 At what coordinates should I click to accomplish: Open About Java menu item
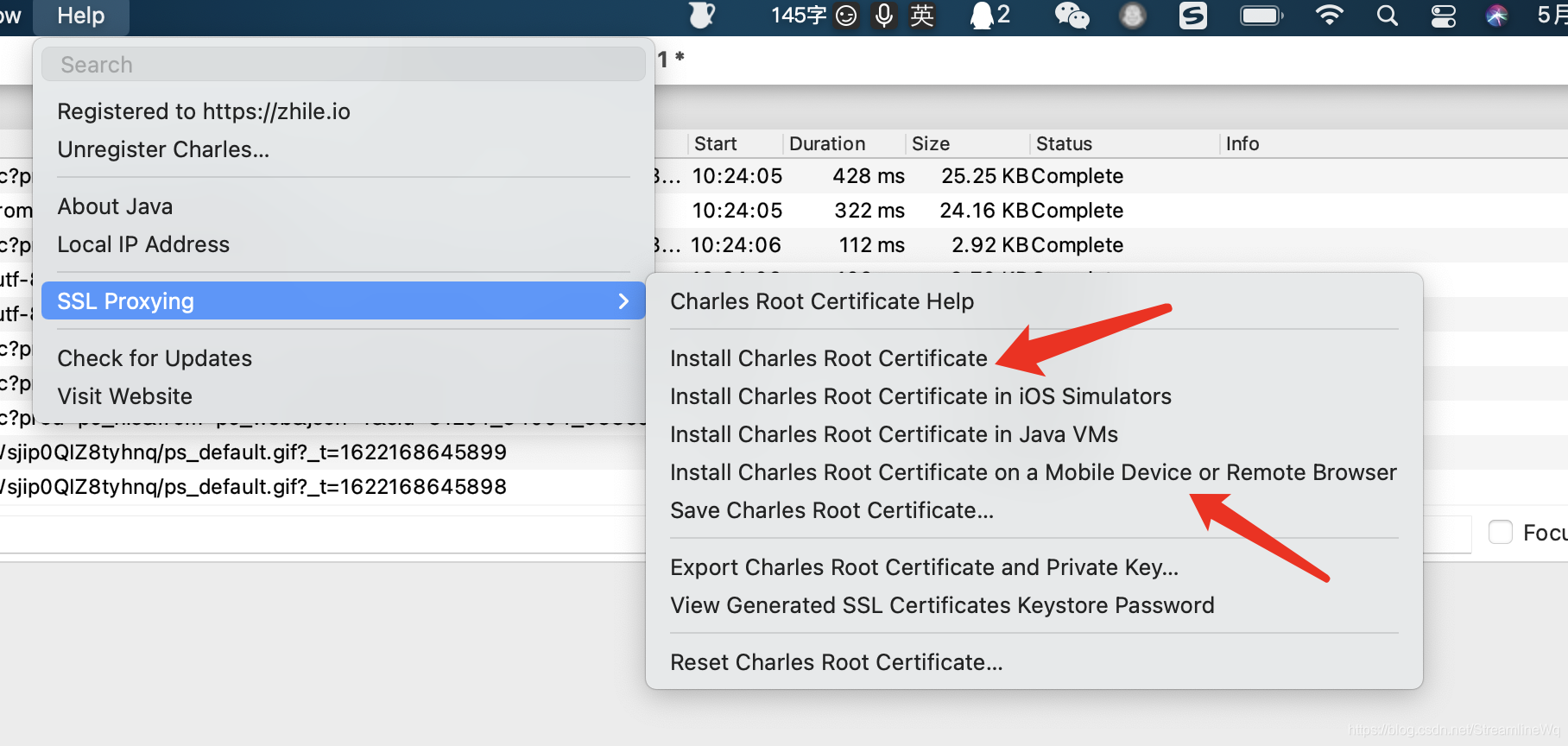(115, 206)
